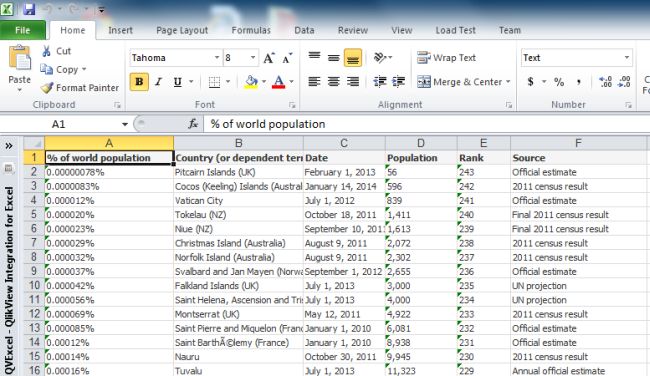650x376 pixels.
Task: Open borders dropdown arrow
Action: 228,82
